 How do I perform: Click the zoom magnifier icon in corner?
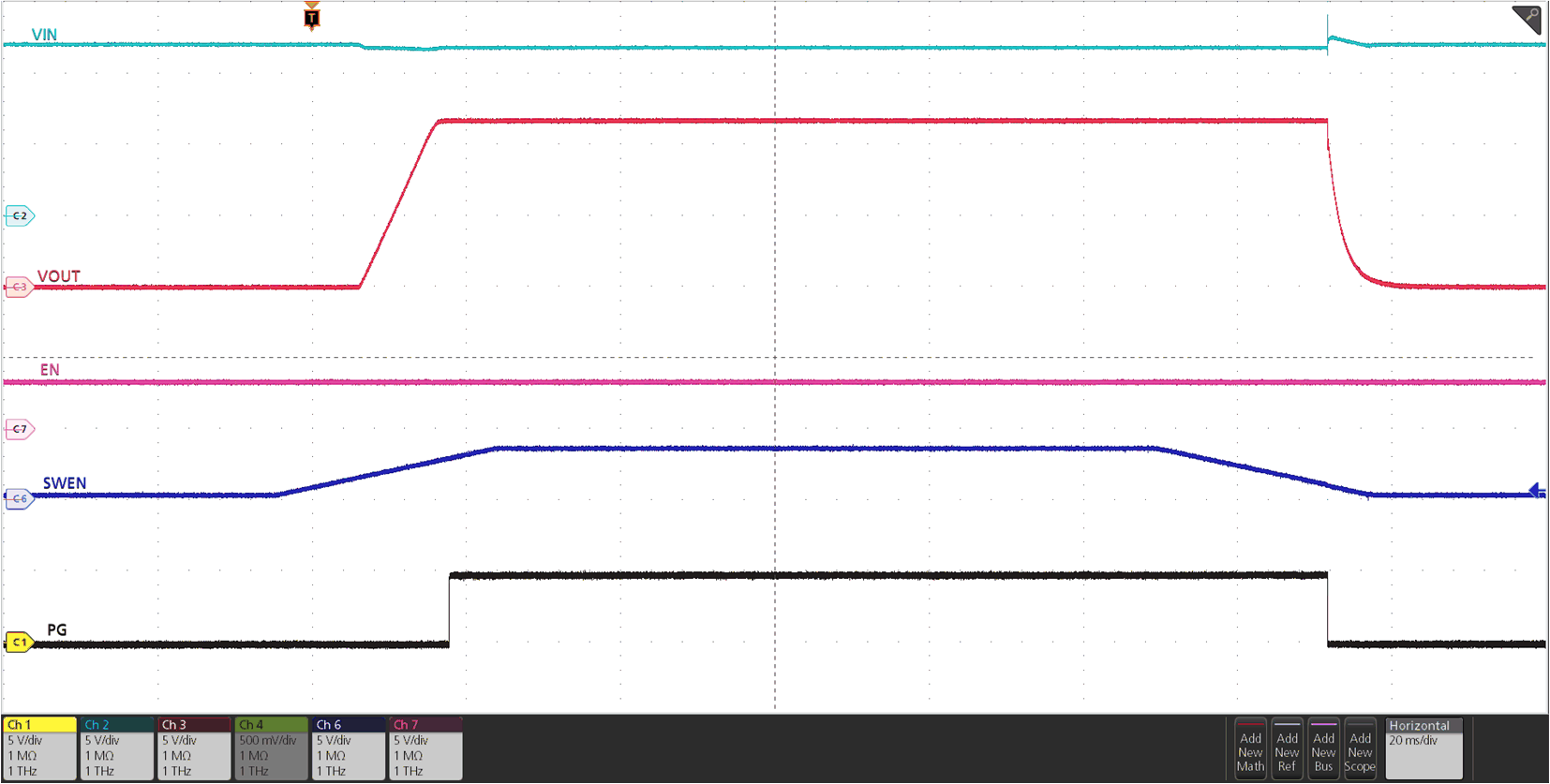coord(1528,19)
